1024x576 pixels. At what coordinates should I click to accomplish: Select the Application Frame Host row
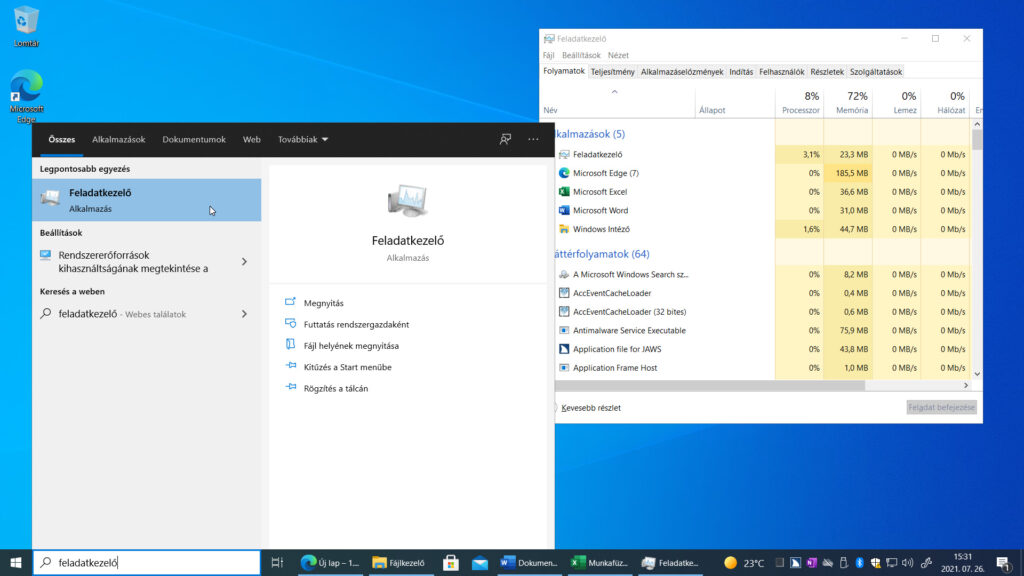pos(761,368)
